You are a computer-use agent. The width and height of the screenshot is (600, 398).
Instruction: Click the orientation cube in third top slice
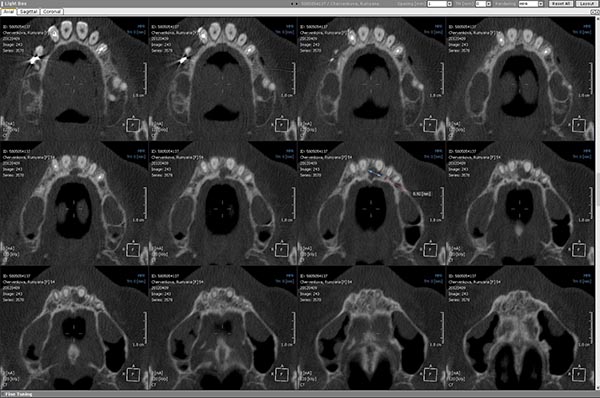pyautogui.click(x=430, y=125)
